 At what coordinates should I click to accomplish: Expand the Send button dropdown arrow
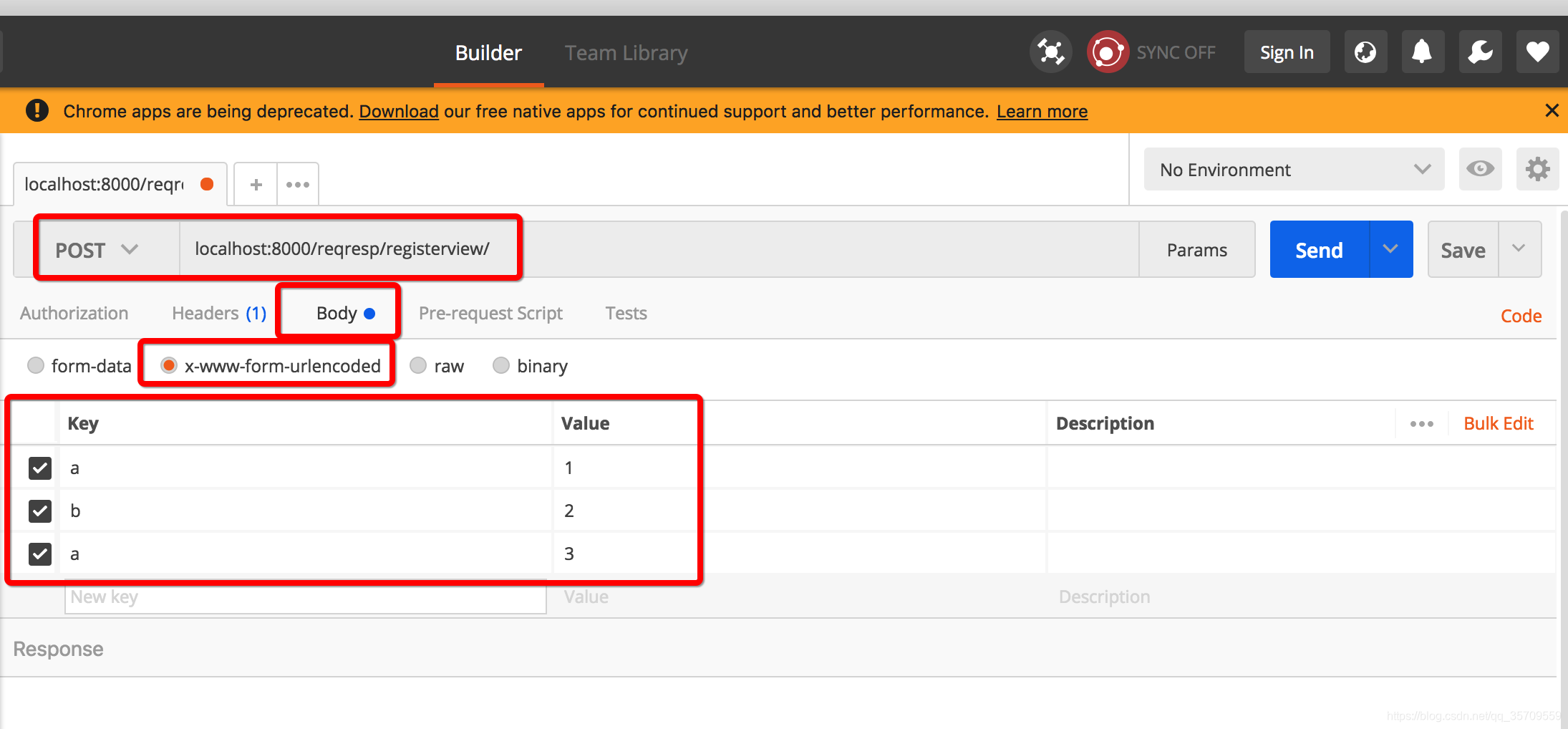pos(1390,249)
